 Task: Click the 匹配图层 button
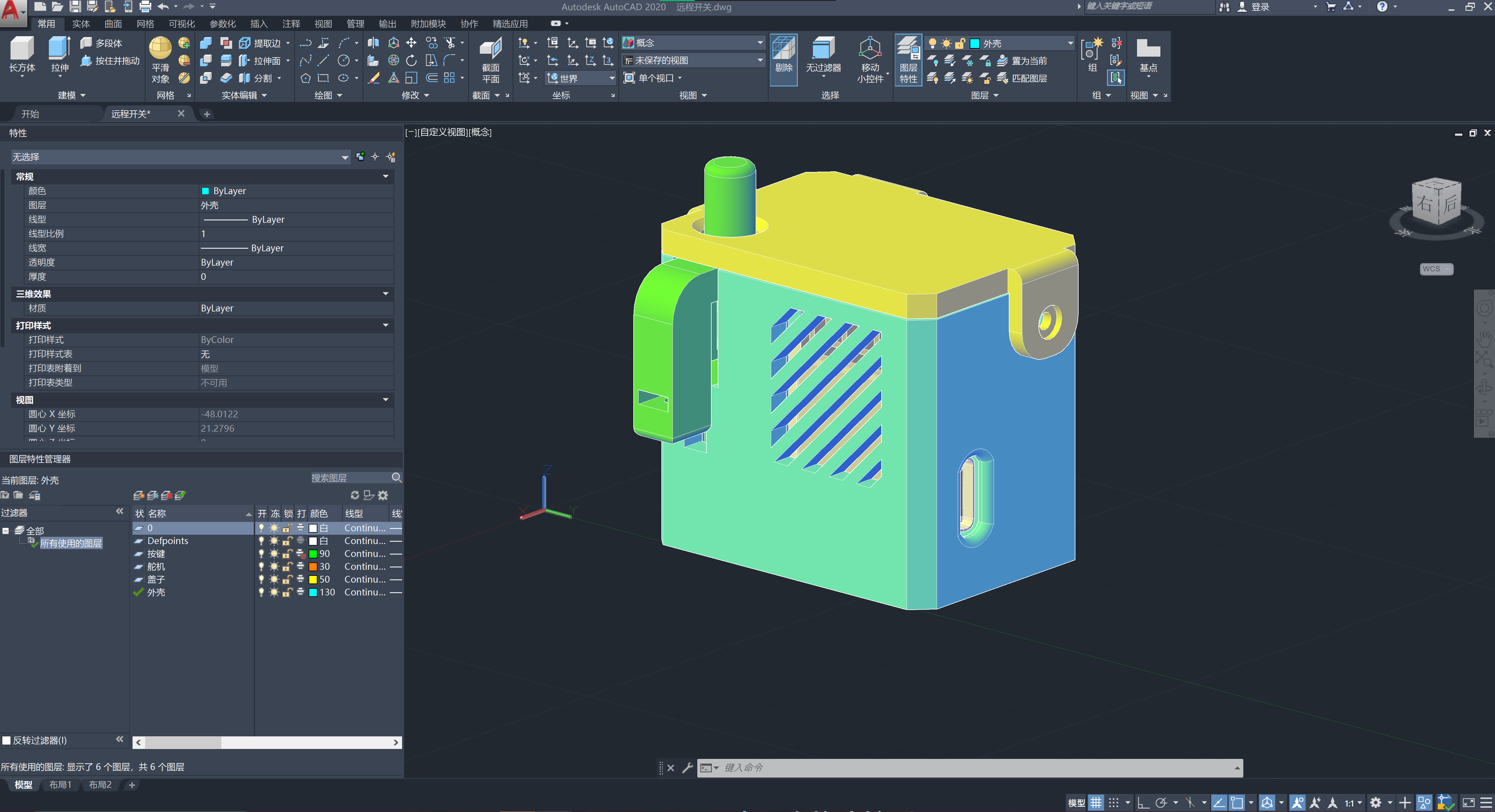tap(1028, 78)
